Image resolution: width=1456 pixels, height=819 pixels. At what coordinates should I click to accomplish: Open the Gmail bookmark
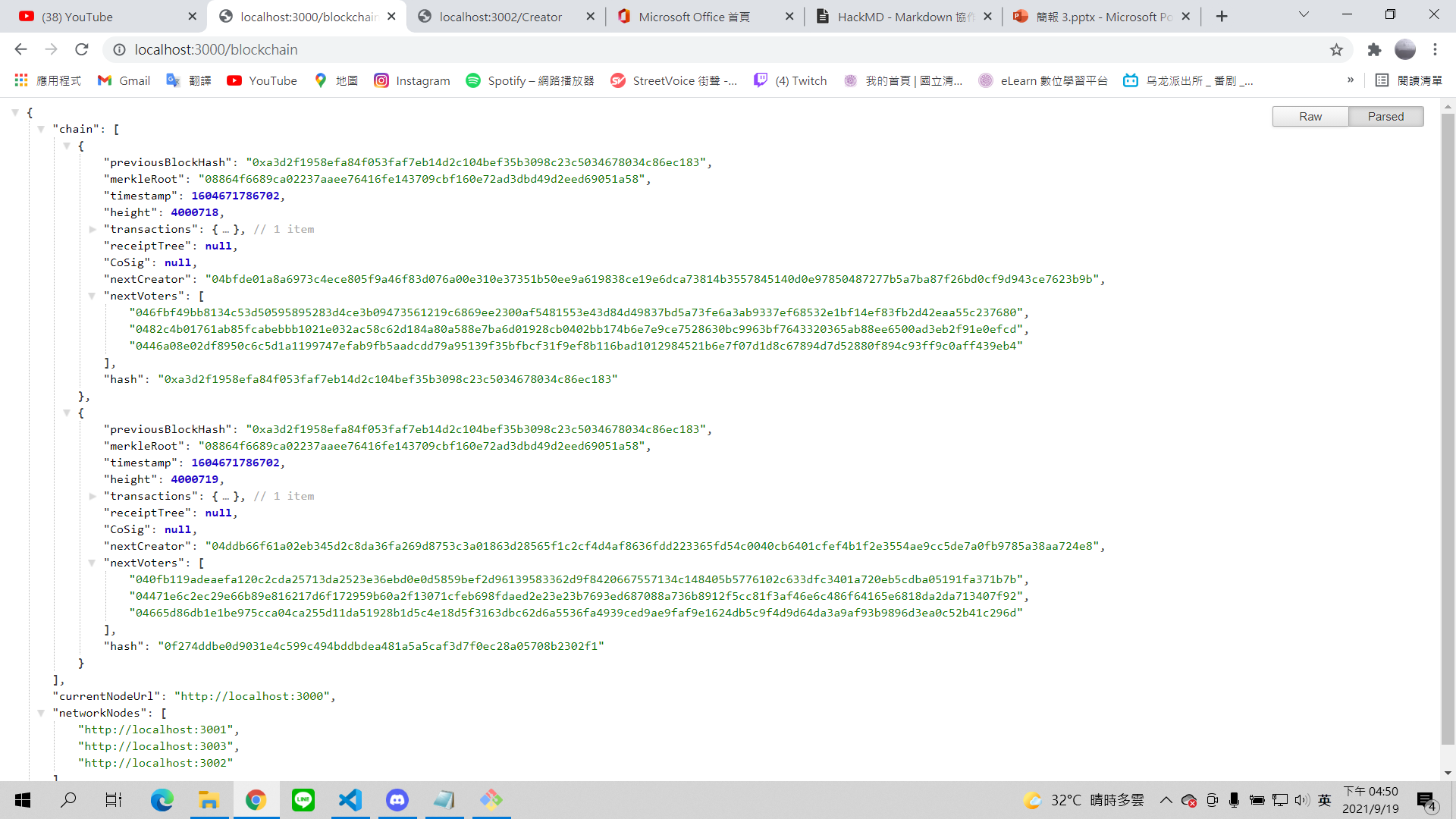click(x=124, y=80)
